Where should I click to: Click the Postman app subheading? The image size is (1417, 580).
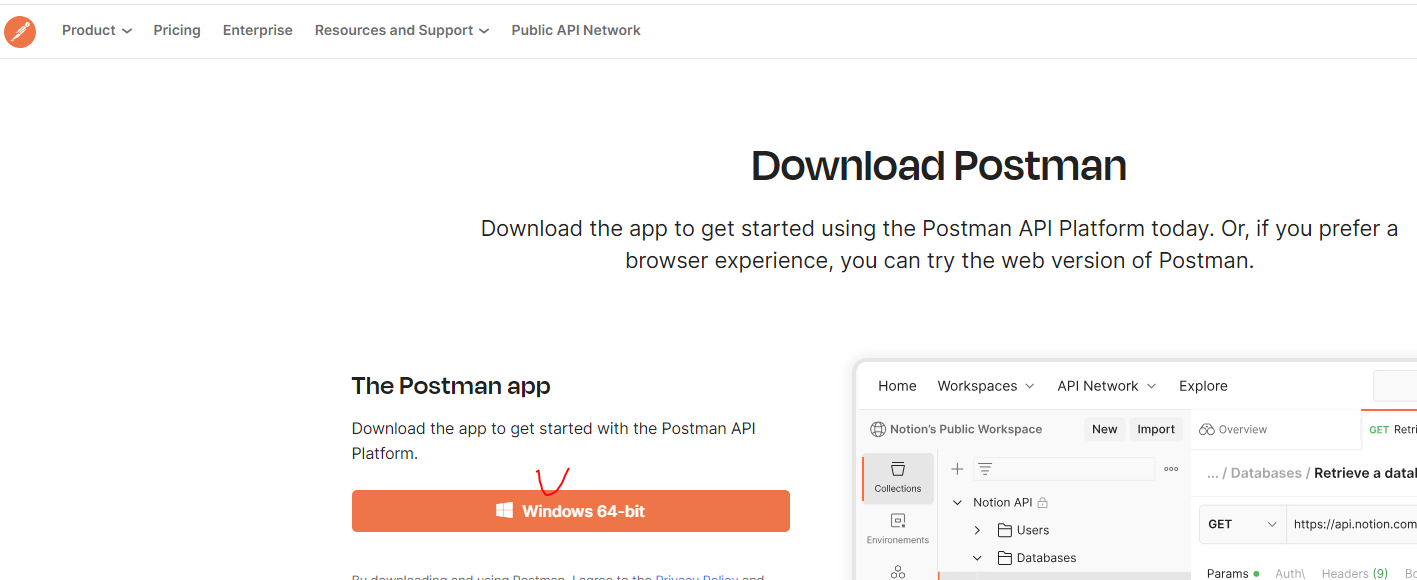click(x=451, y=386)
